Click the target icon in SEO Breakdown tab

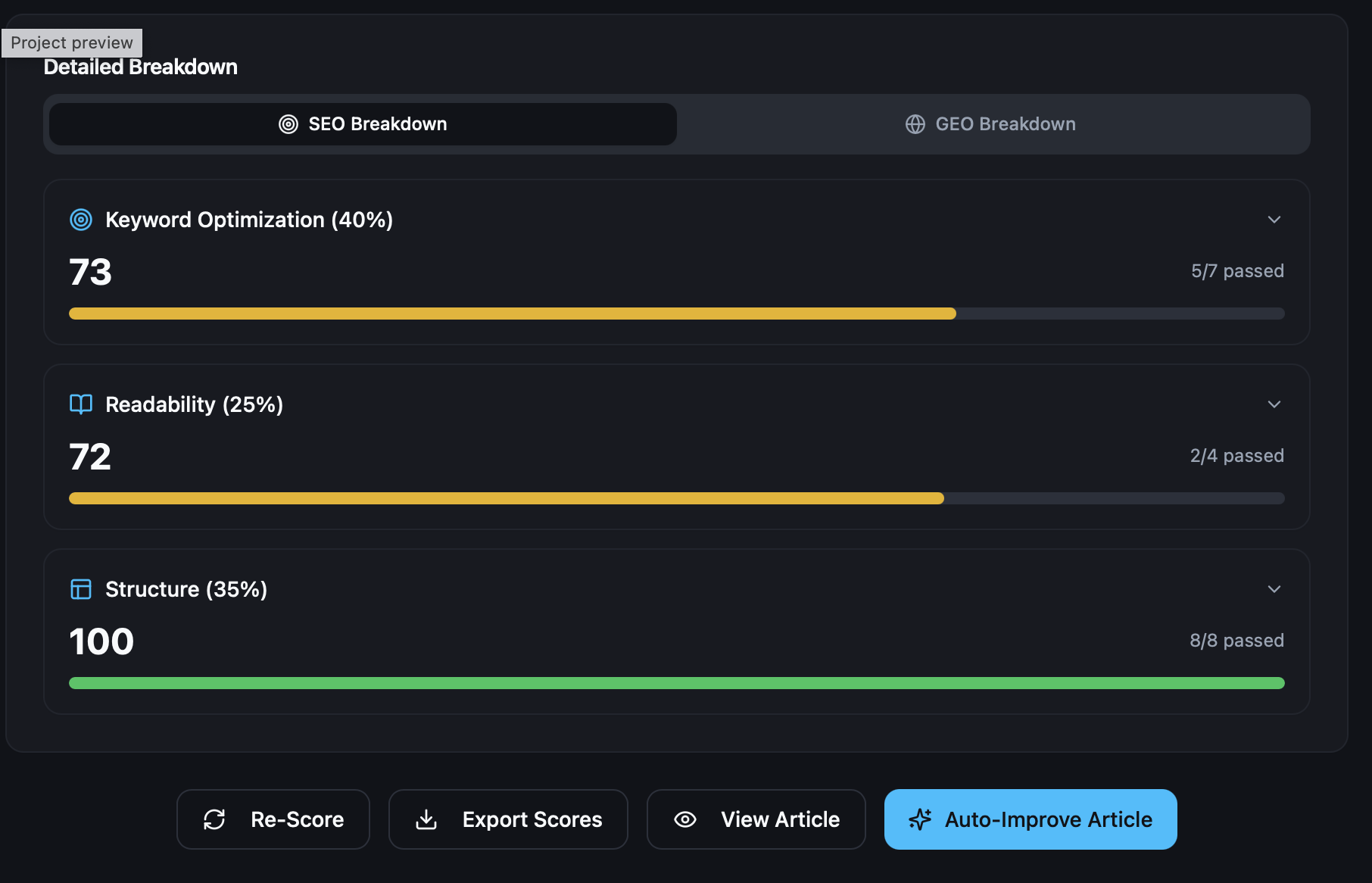coord(288,124)
